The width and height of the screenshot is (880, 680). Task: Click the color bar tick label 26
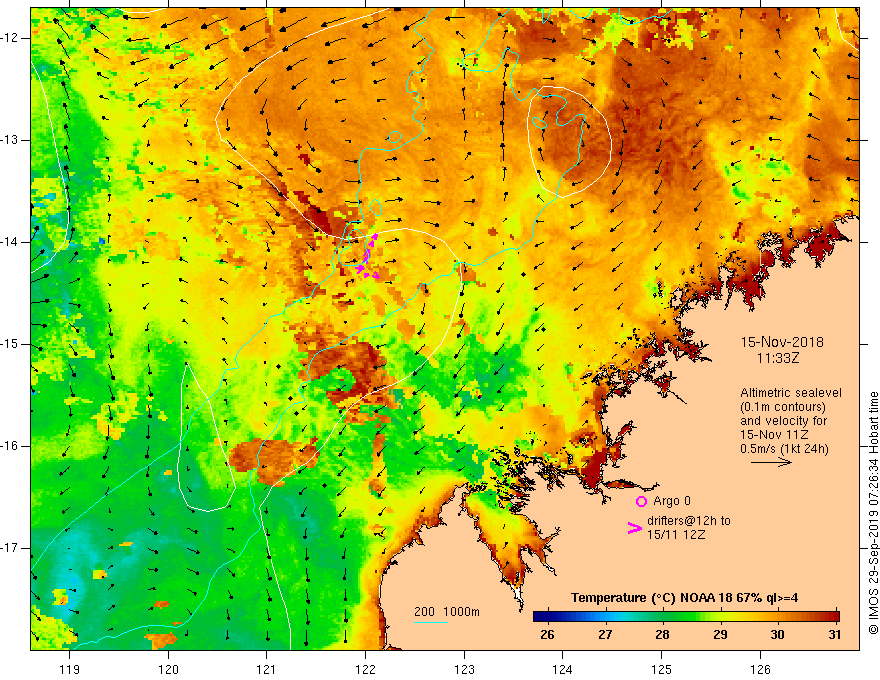[547, 635]
